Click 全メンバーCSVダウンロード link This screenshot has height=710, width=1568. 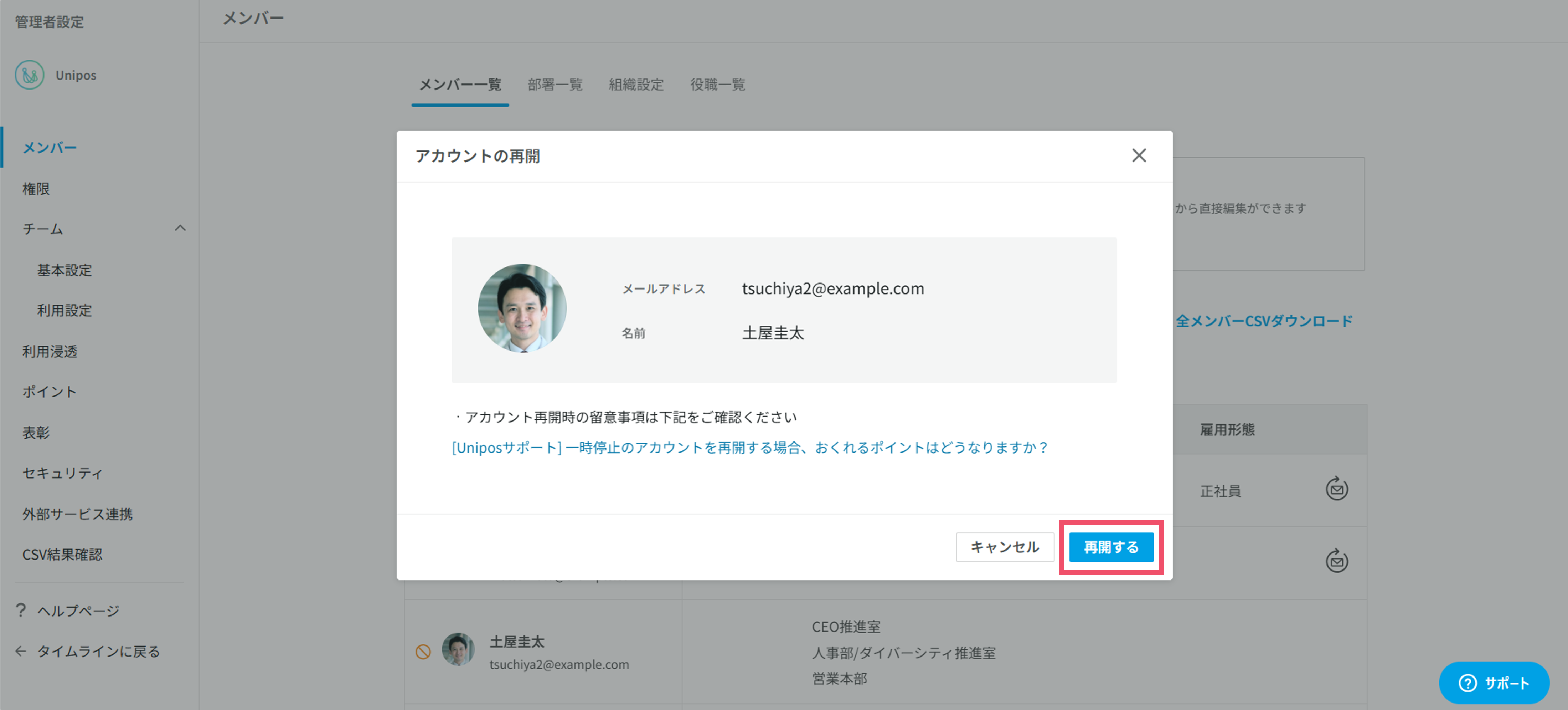[1264, 321]
